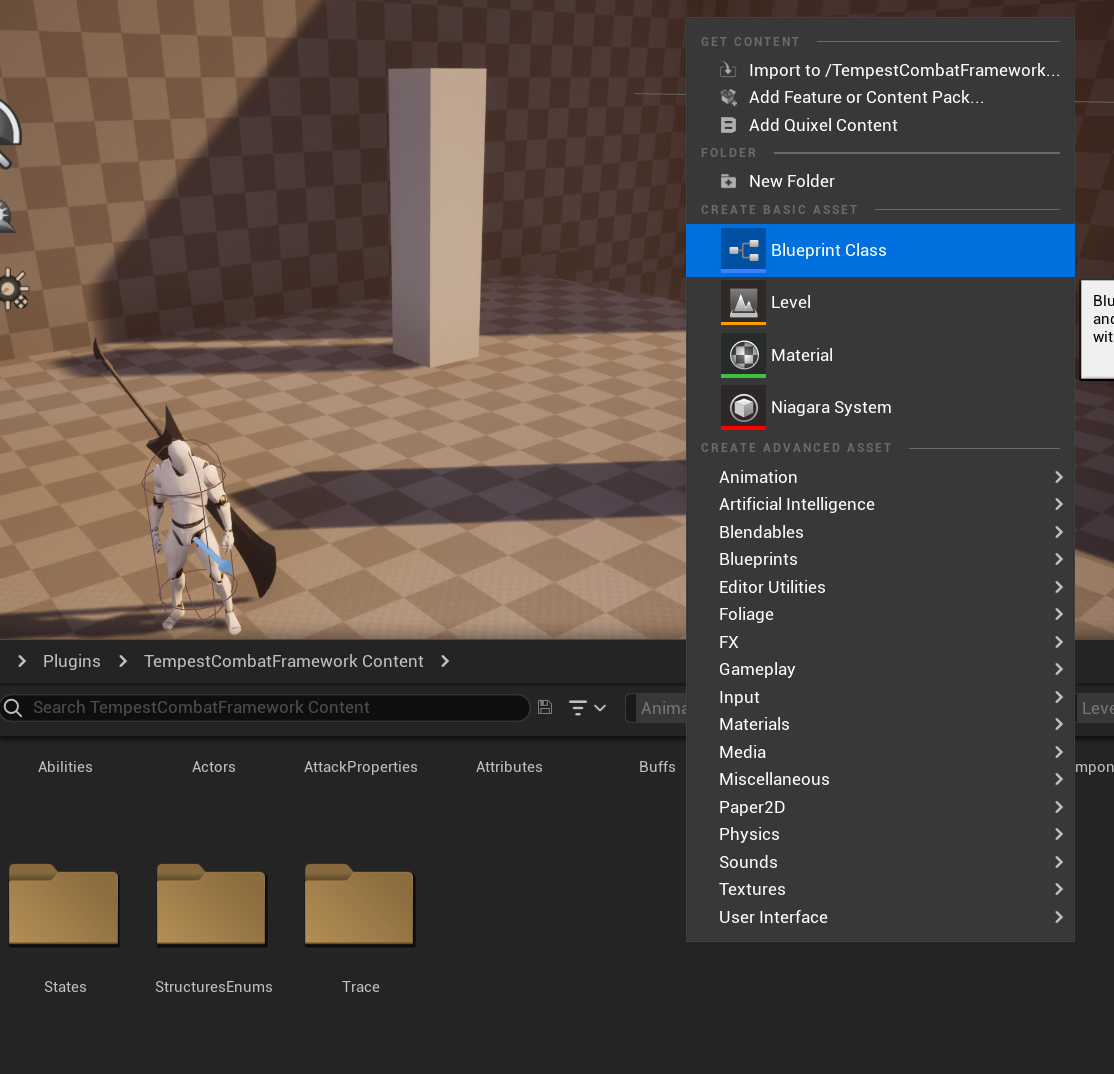Viewport: 1114px width, 1074px height.
Task: Select User Interface in the context menu
Action: [x=773, y=917]
